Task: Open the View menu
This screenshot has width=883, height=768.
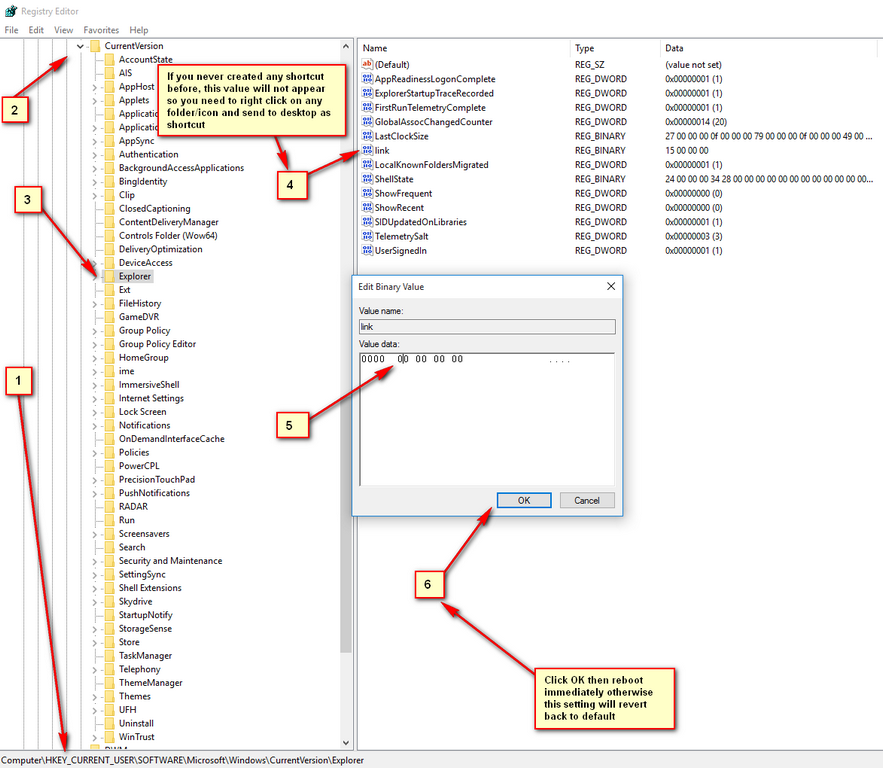Action: (x=64, y=30)
